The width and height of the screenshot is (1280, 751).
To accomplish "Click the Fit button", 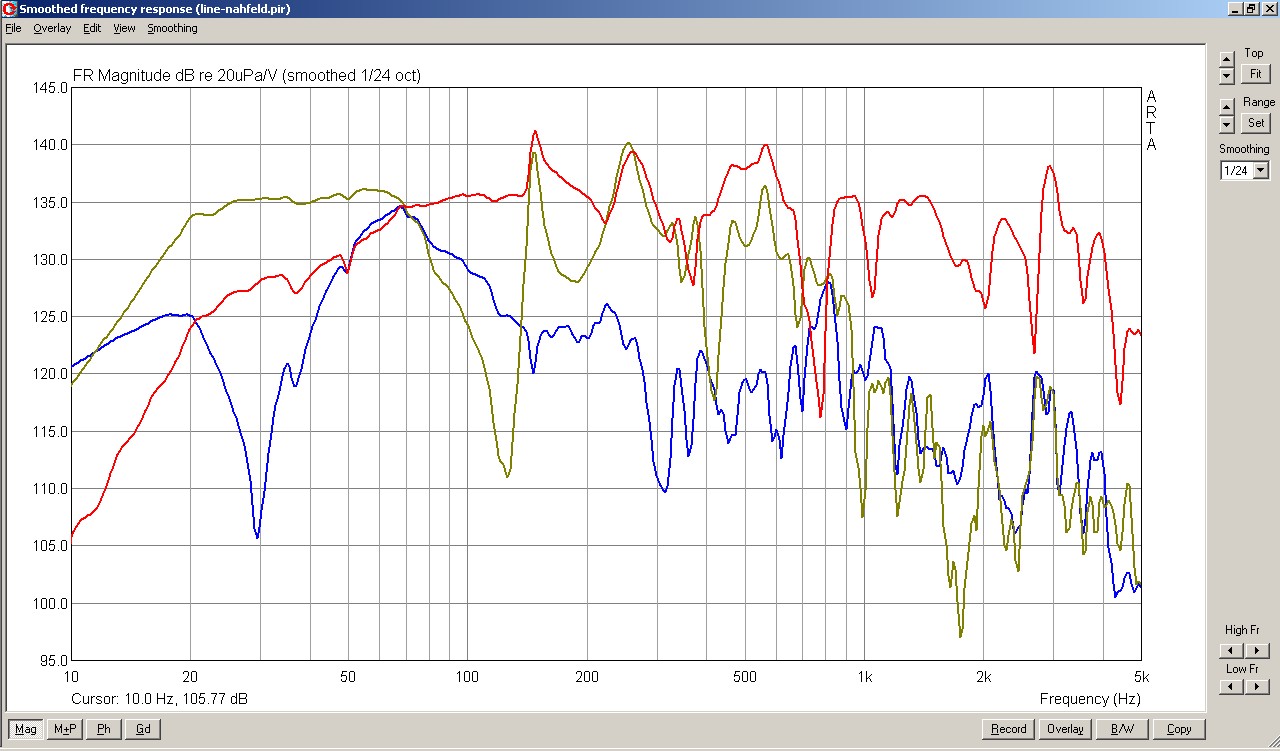I will pyautogui.click(x=1255, y=74).
